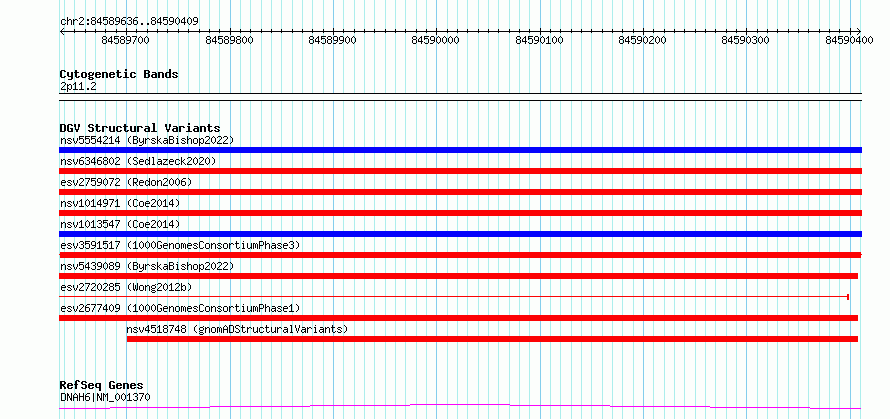
Task: Open variant esv2759072 (Redon2006) label
Action: [126, 182]
